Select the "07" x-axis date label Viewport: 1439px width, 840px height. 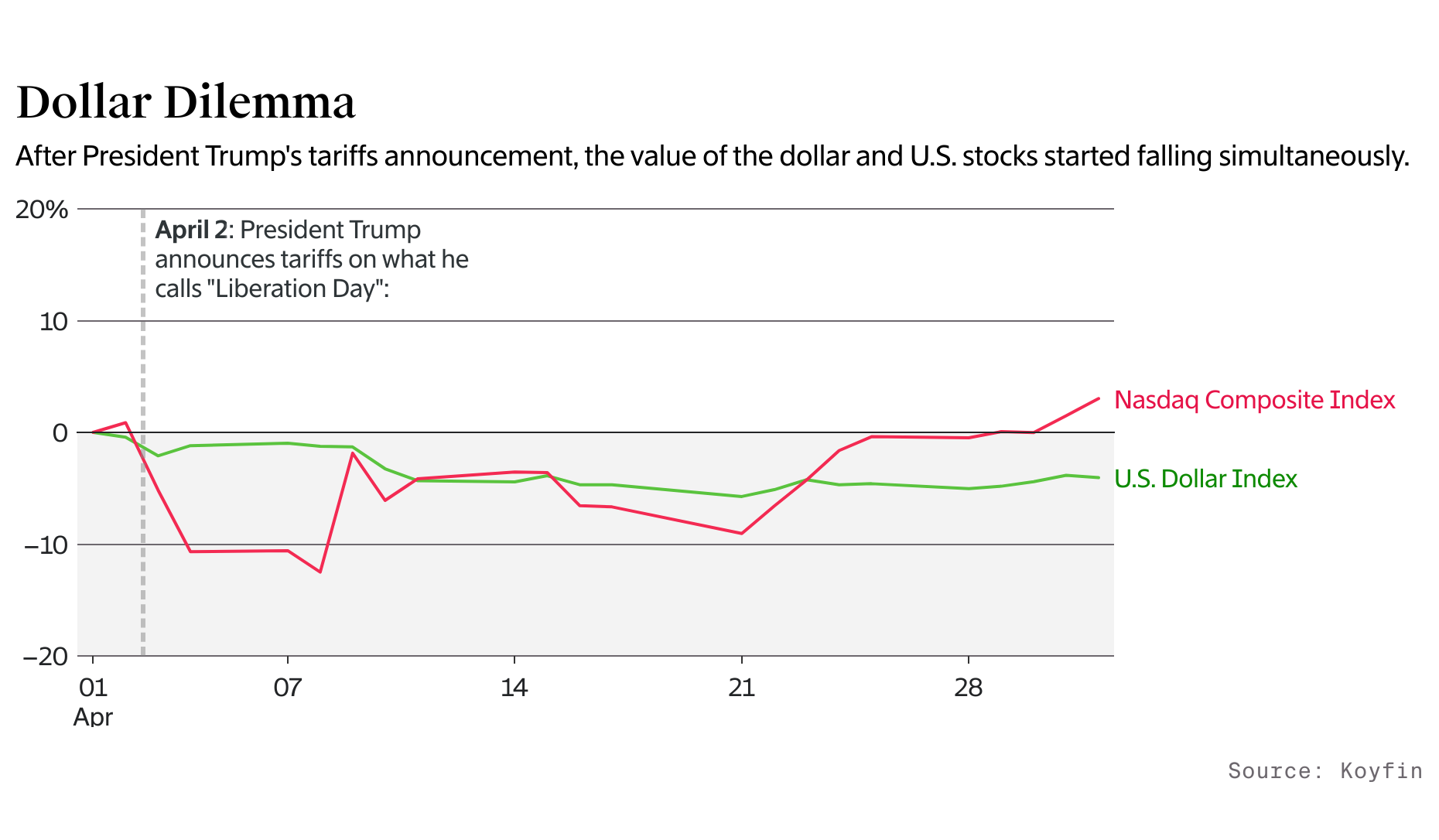pyautogui.click(x=287, y=688)
